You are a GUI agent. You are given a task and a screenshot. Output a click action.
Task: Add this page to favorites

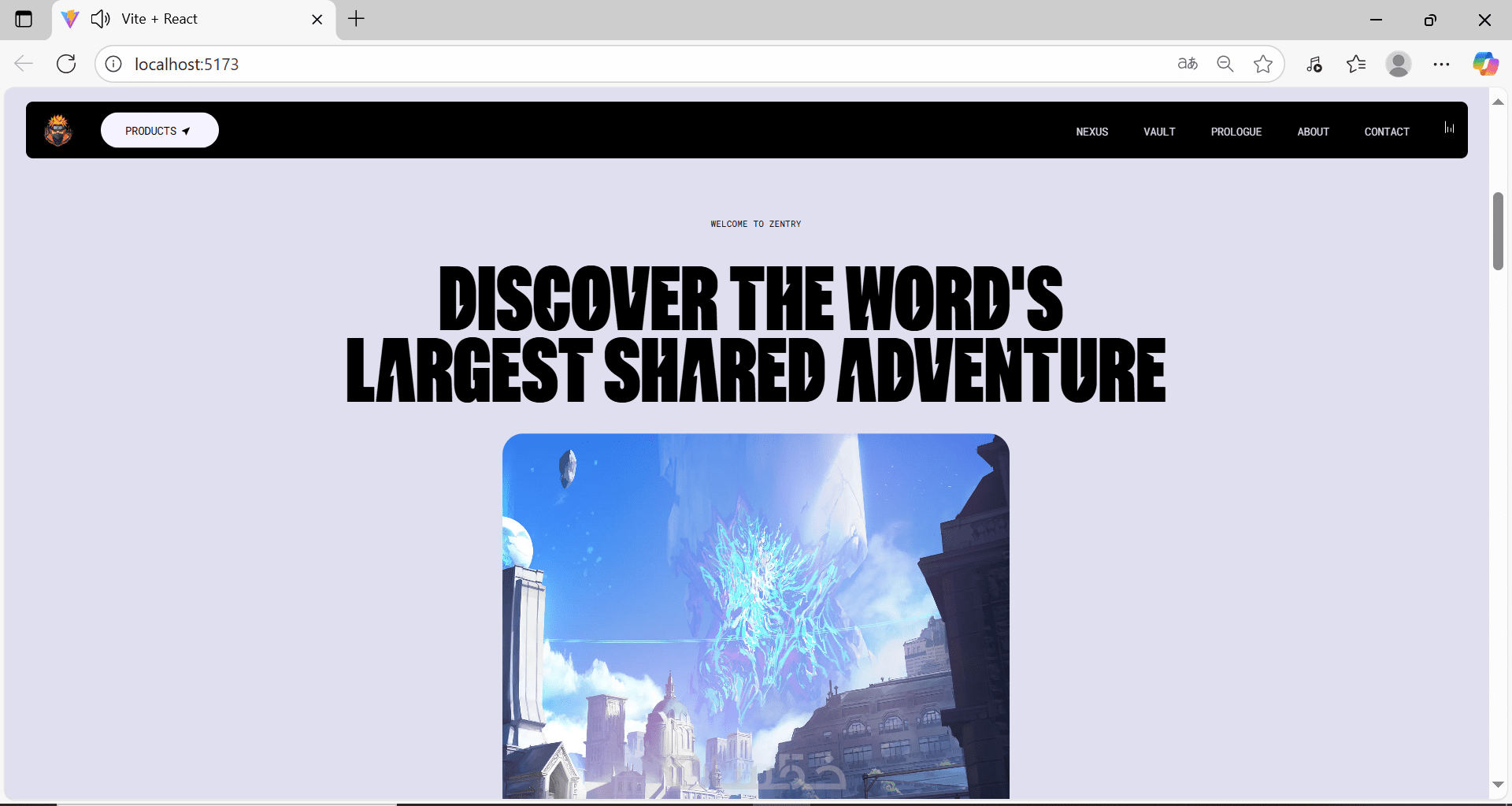(x=1263, y=64)
